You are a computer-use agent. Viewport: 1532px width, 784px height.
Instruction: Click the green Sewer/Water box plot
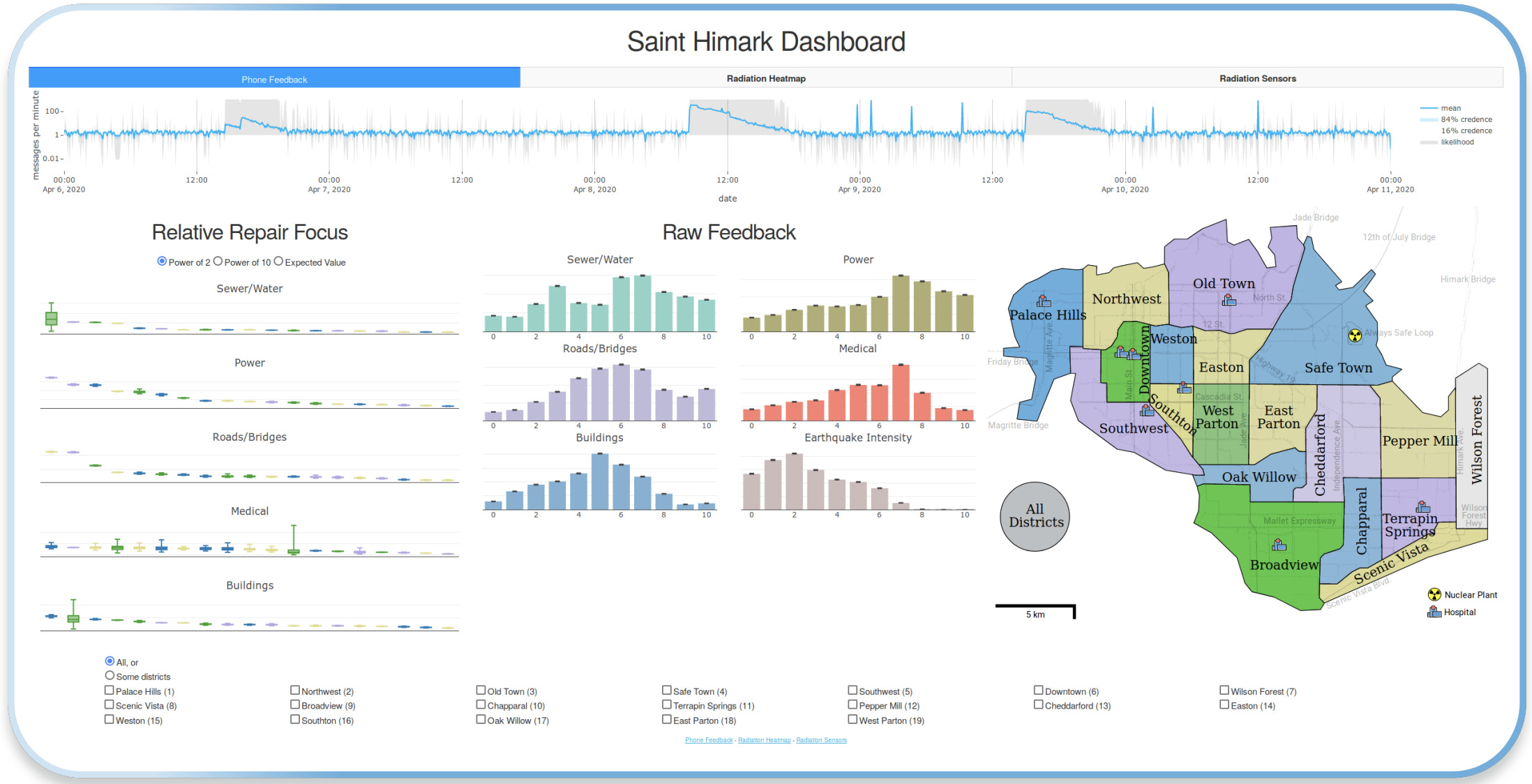pos(51,317)
